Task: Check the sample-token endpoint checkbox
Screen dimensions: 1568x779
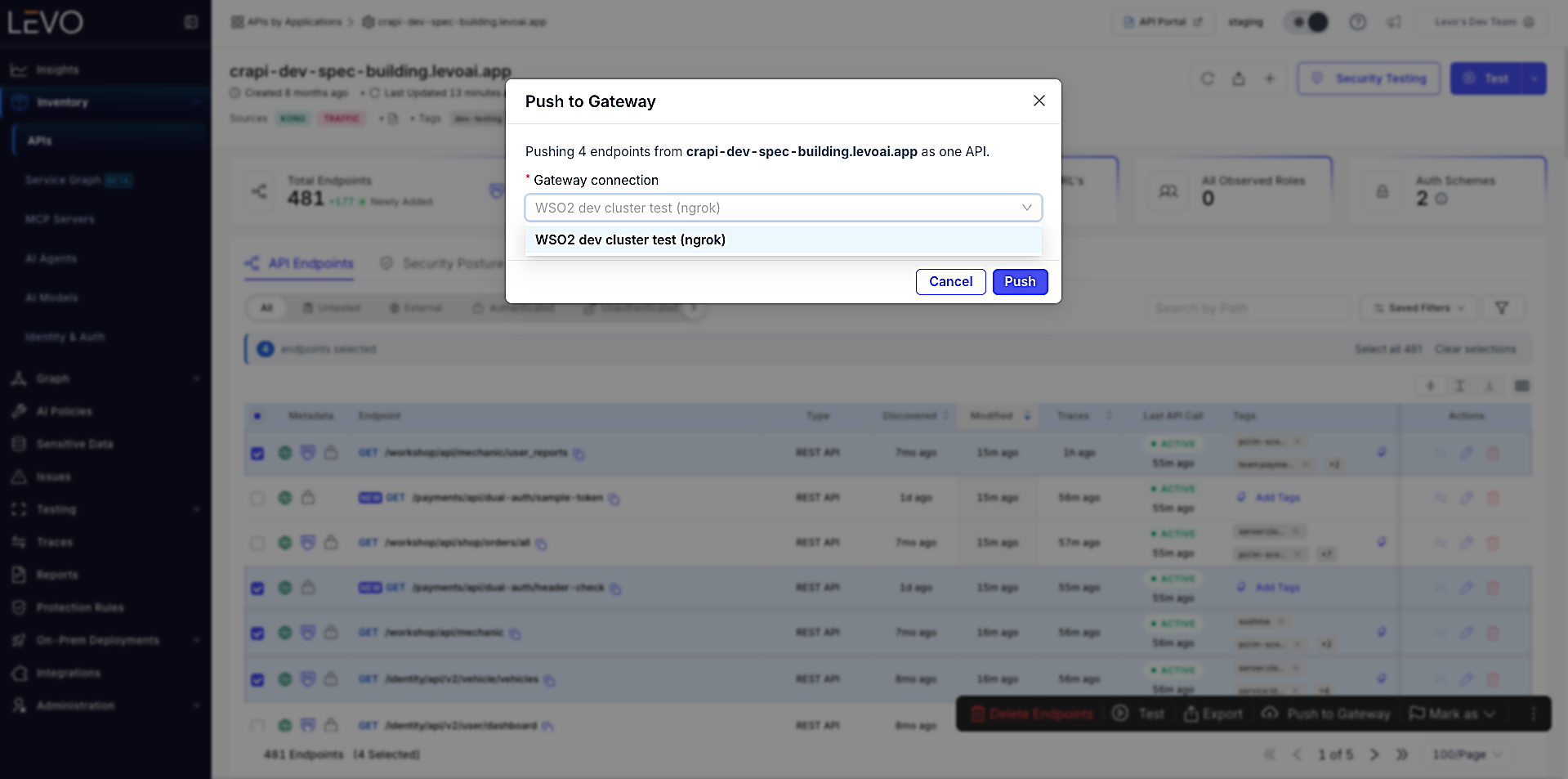Action: click(257, 498)
